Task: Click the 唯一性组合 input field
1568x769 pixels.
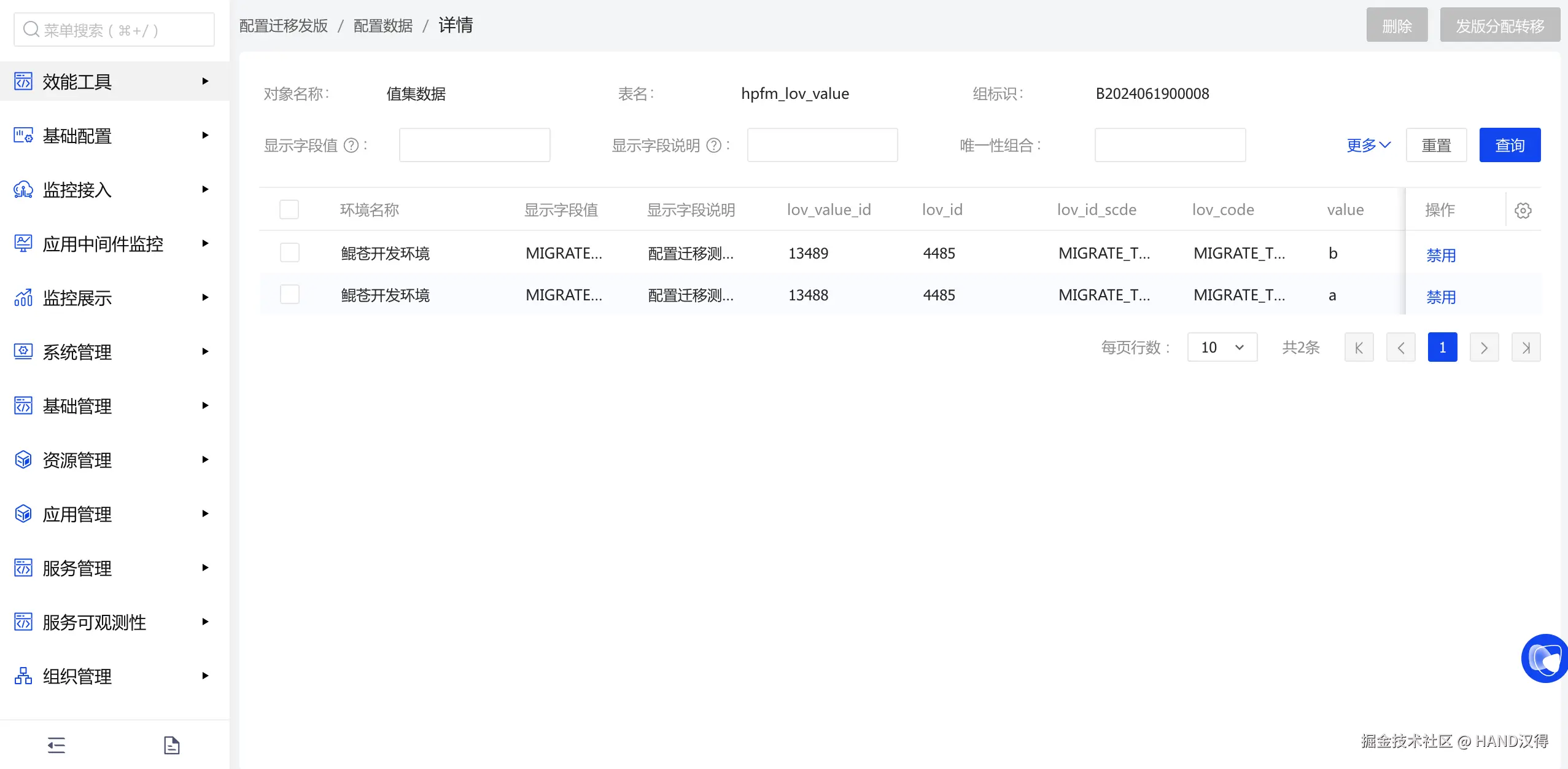Action: (1170, 146)
